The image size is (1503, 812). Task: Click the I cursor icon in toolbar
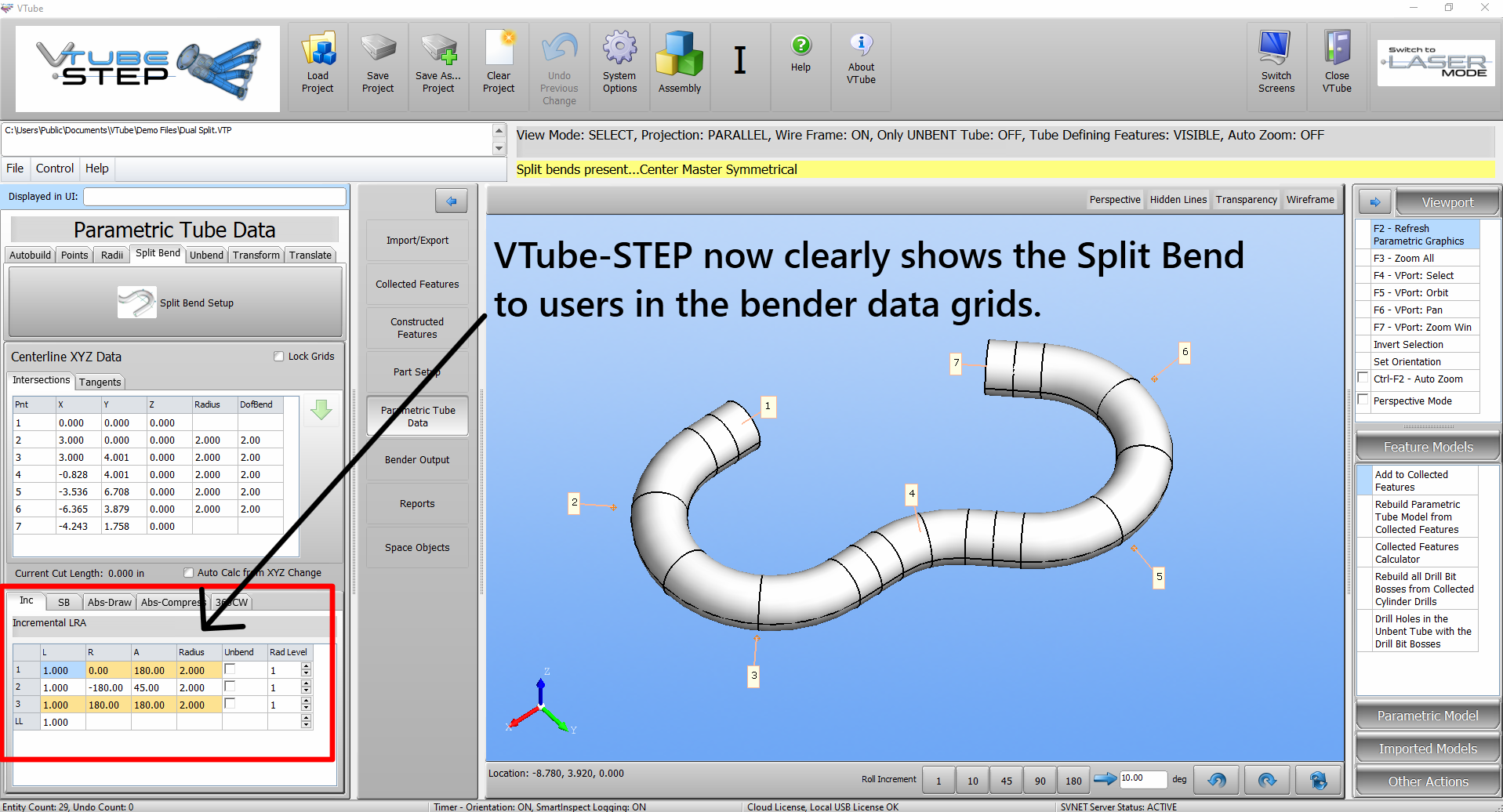(x=740, y=60)
